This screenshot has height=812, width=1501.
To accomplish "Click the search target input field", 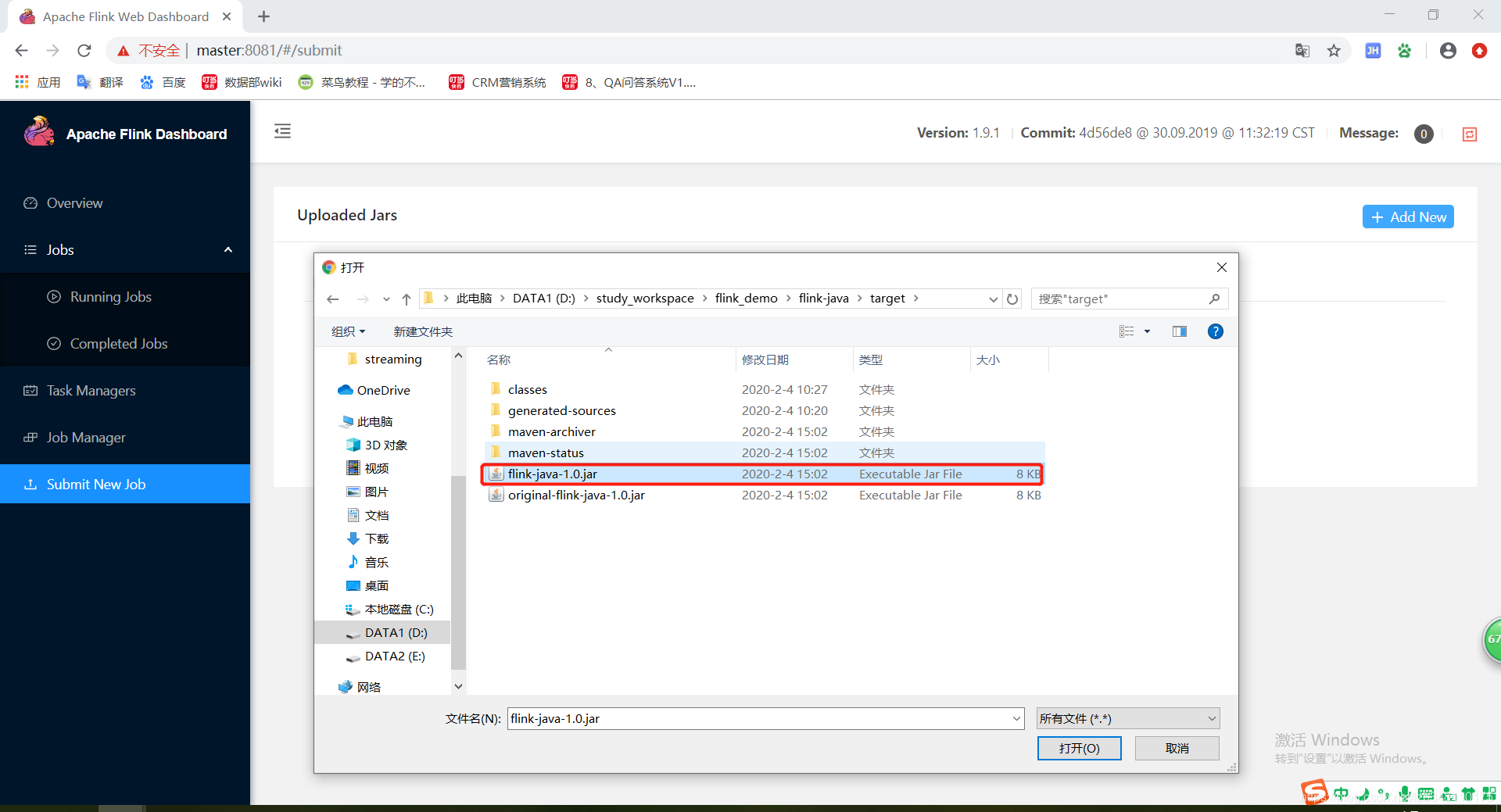I will [x=1130, y=299].
